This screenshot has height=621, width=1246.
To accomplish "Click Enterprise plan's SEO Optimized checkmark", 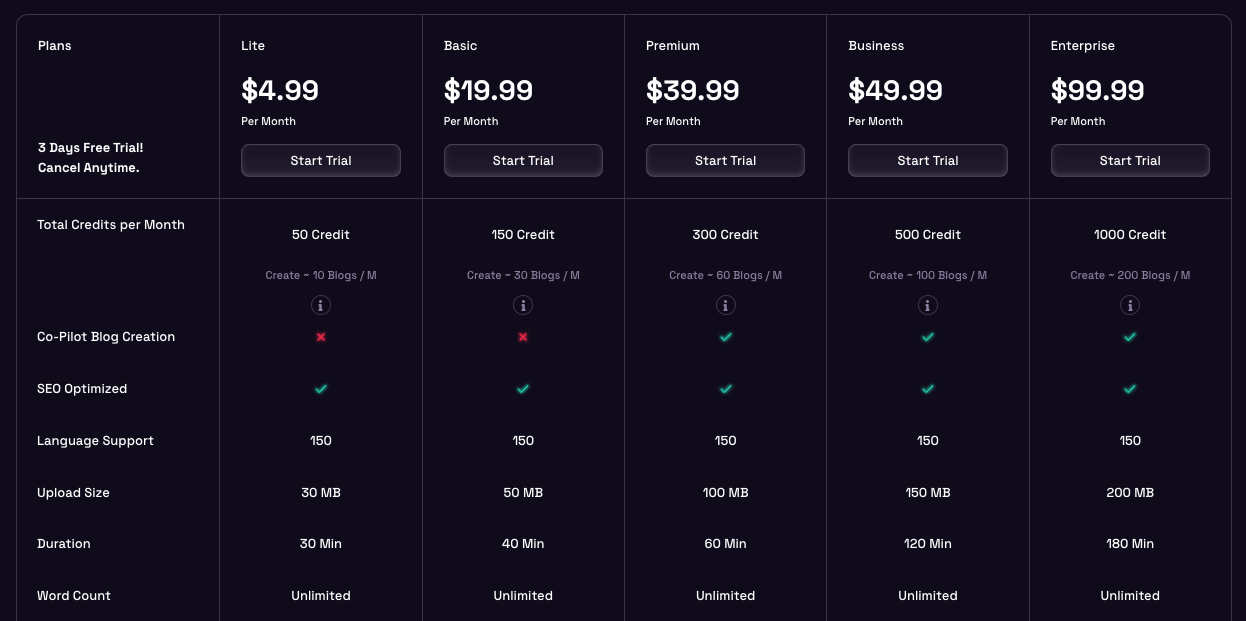I will (x=1130, y=389).
